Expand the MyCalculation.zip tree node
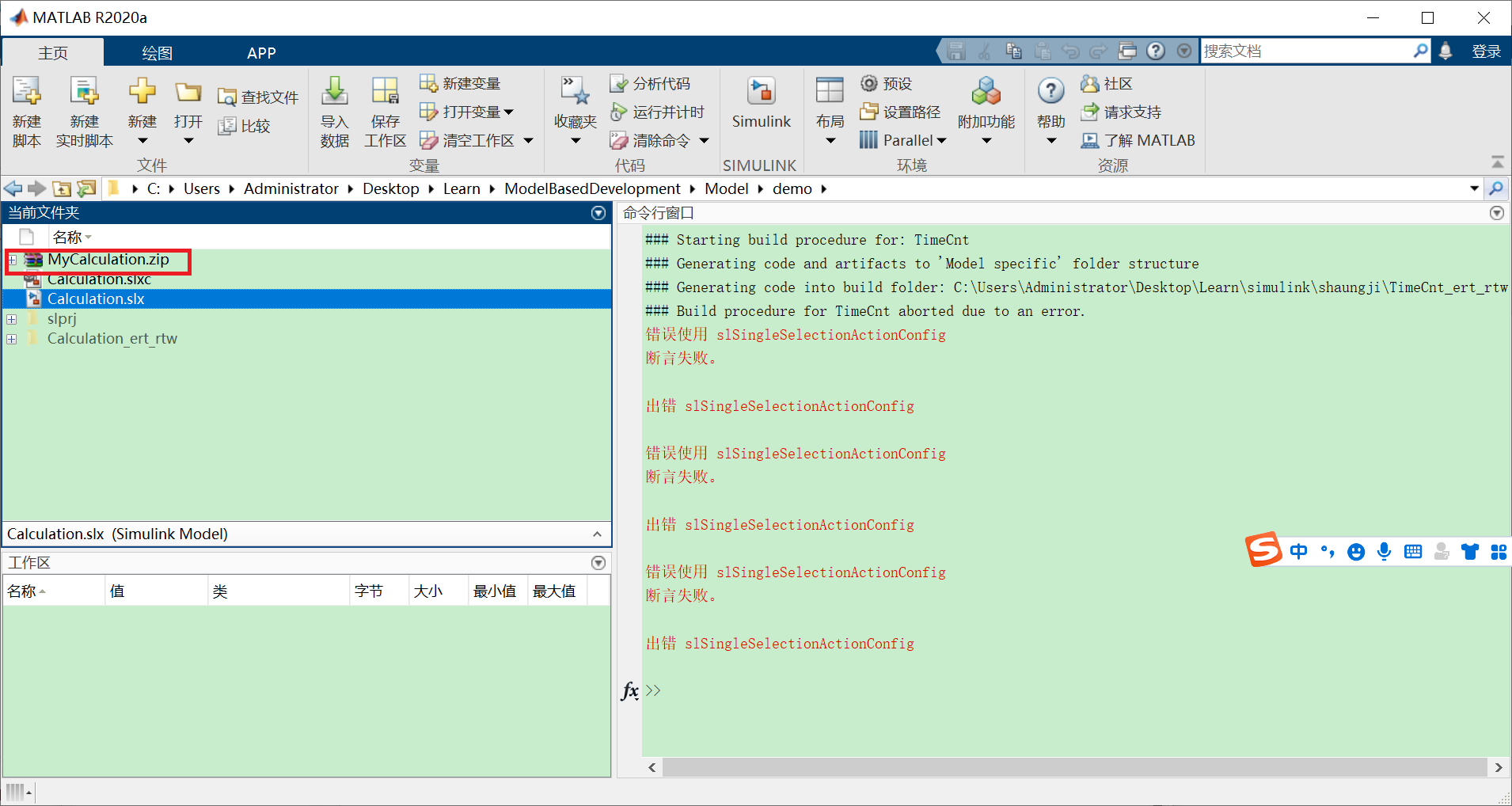This screenshot has height=806, width=1512. [12, 260]
